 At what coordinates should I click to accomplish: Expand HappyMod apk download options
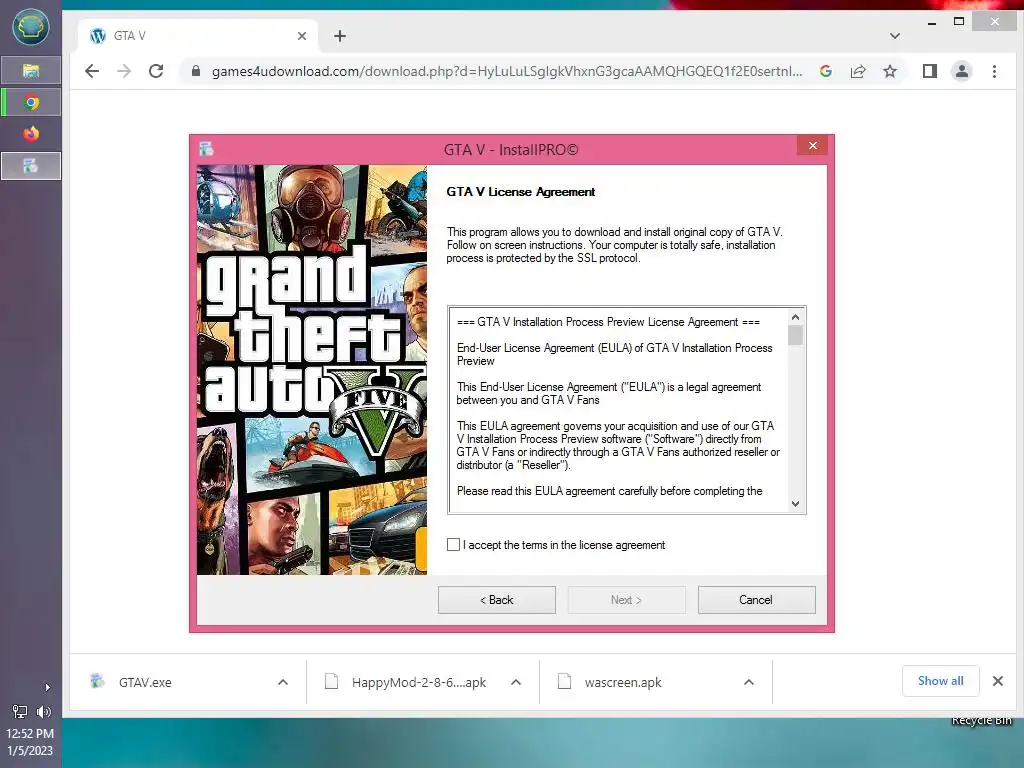pyautogui.click(x=516, y=682)
